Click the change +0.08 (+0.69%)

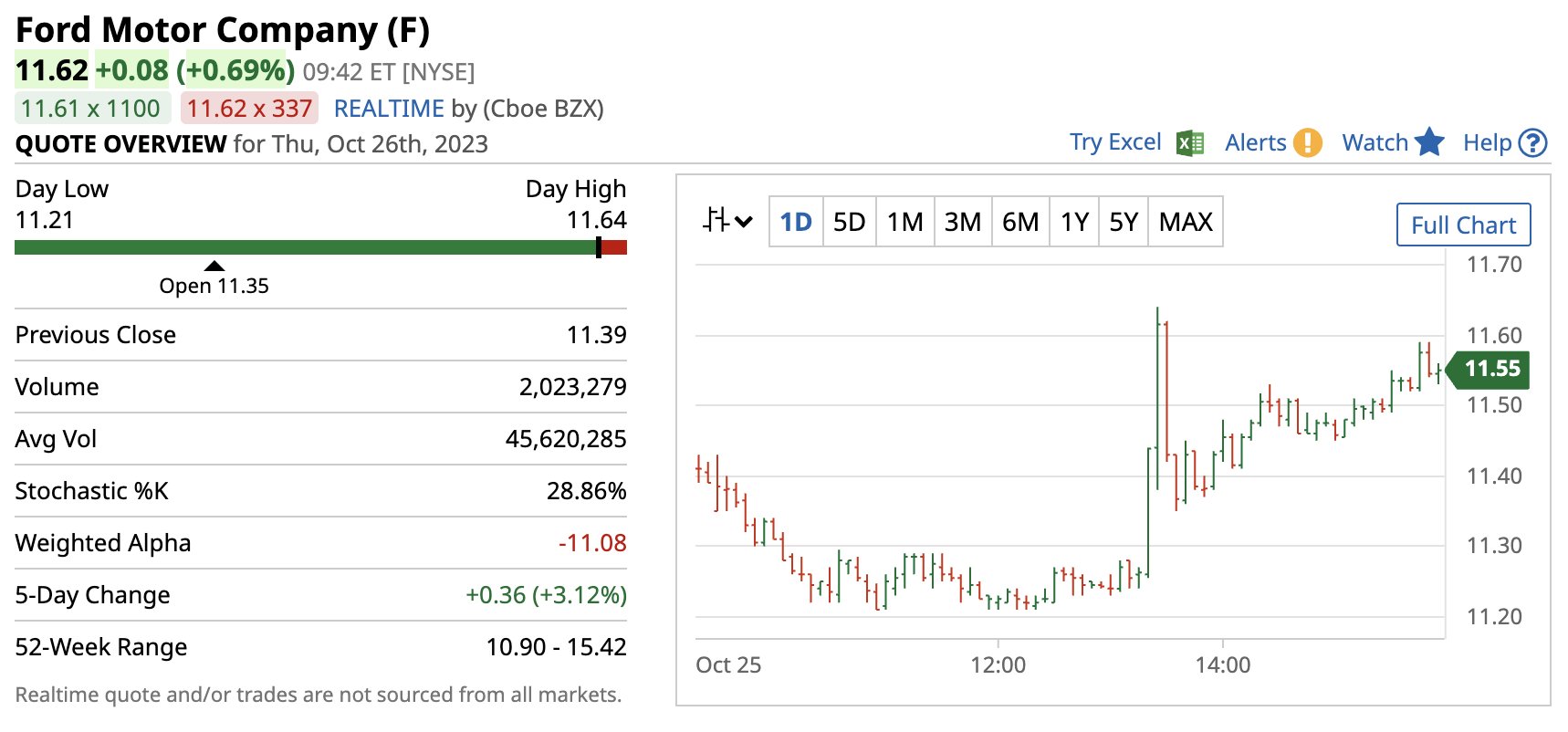(x=195, y=70)
